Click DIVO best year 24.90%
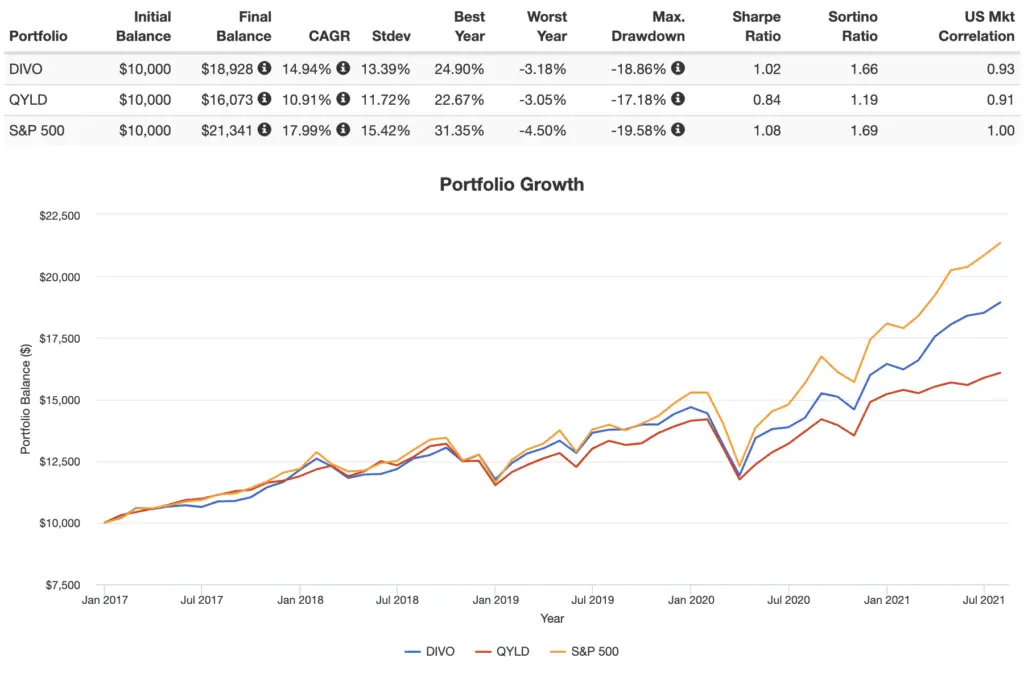Screen dimensions: 1024x675 click(459, 69)
